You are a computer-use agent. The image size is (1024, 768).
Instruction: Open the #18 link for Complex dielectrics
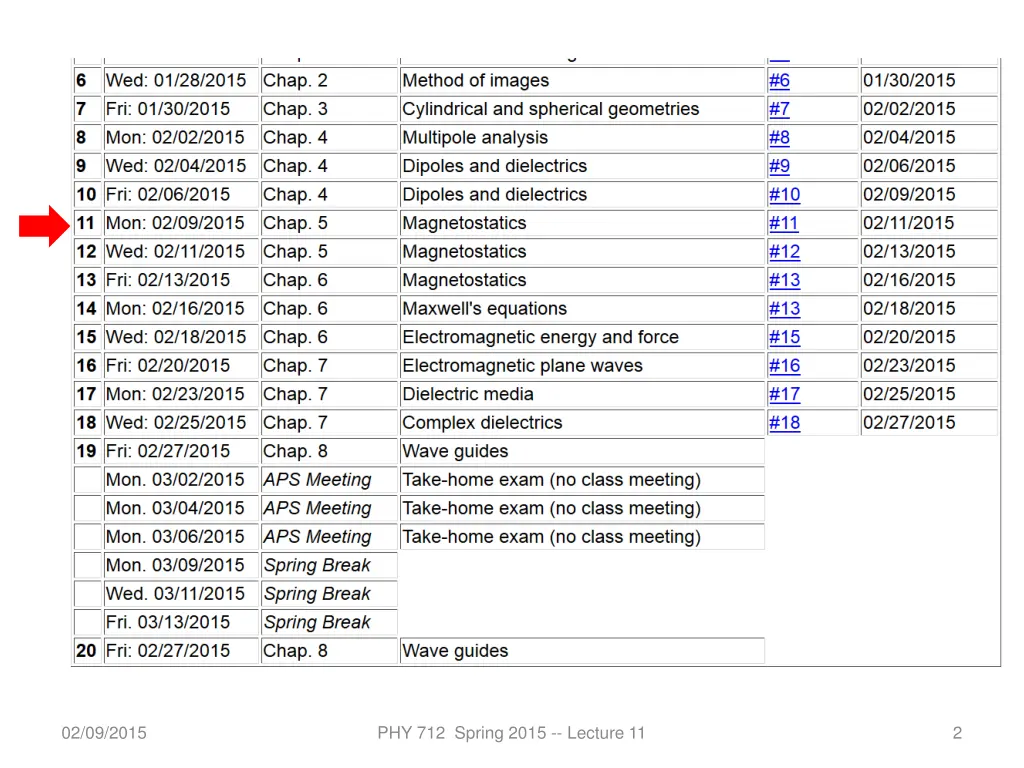[x=784, y=423]
